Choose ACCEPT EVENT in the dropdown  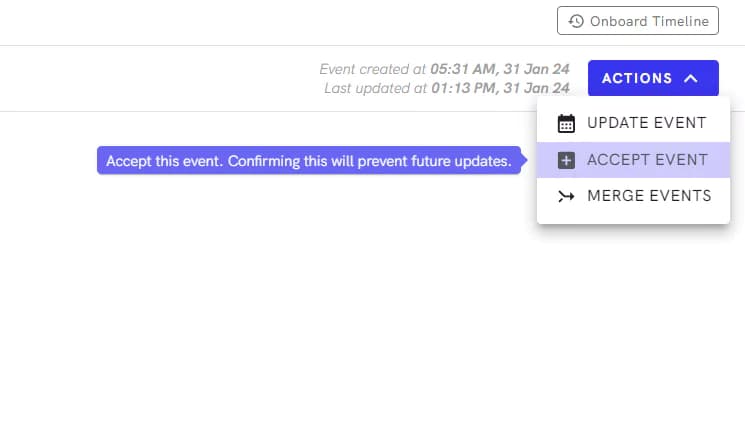click(x=633, y=160)
